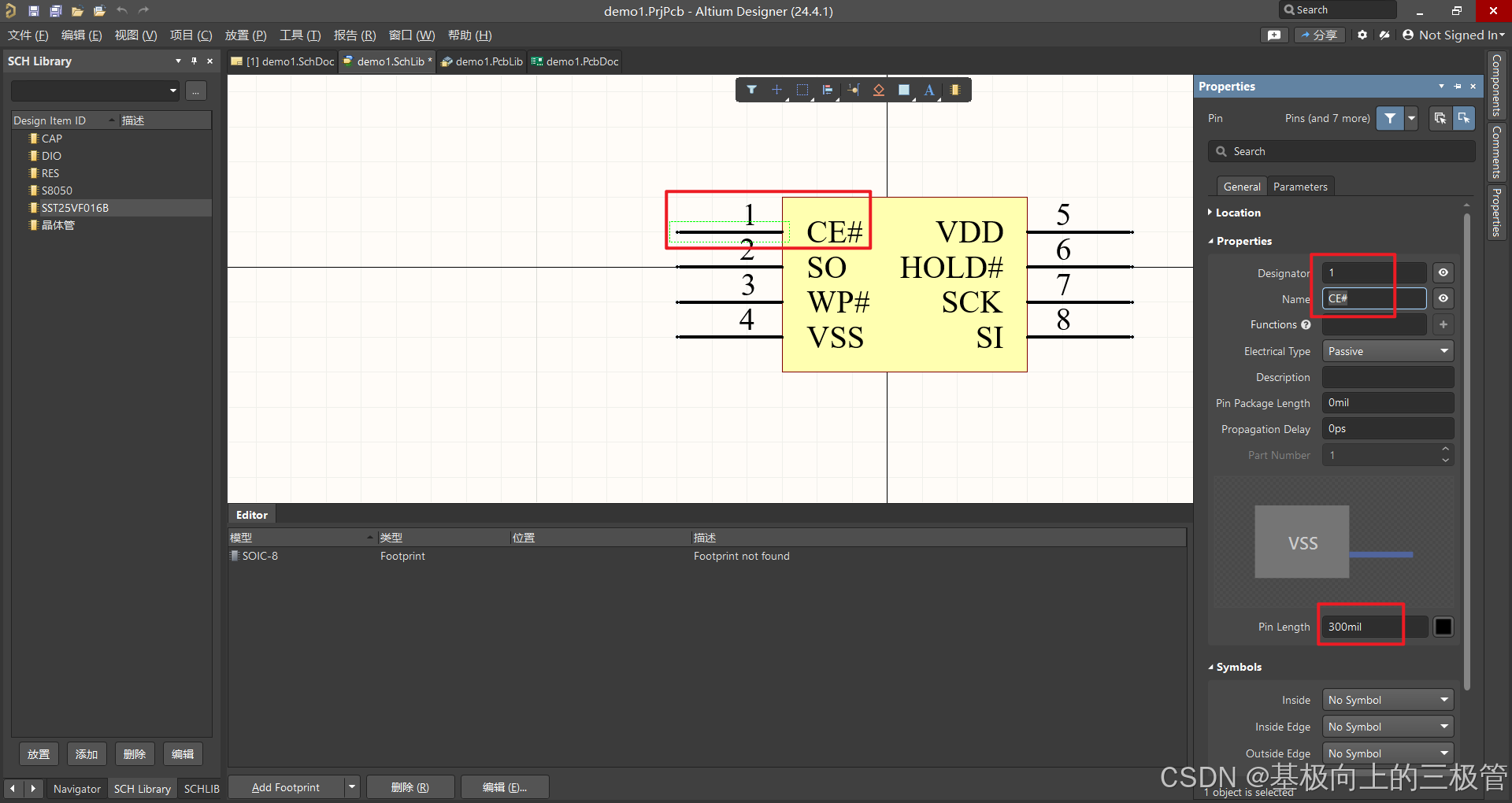Open the notifications message icon
Viewport: 1512px width, 803px height.
(1274, 35)
